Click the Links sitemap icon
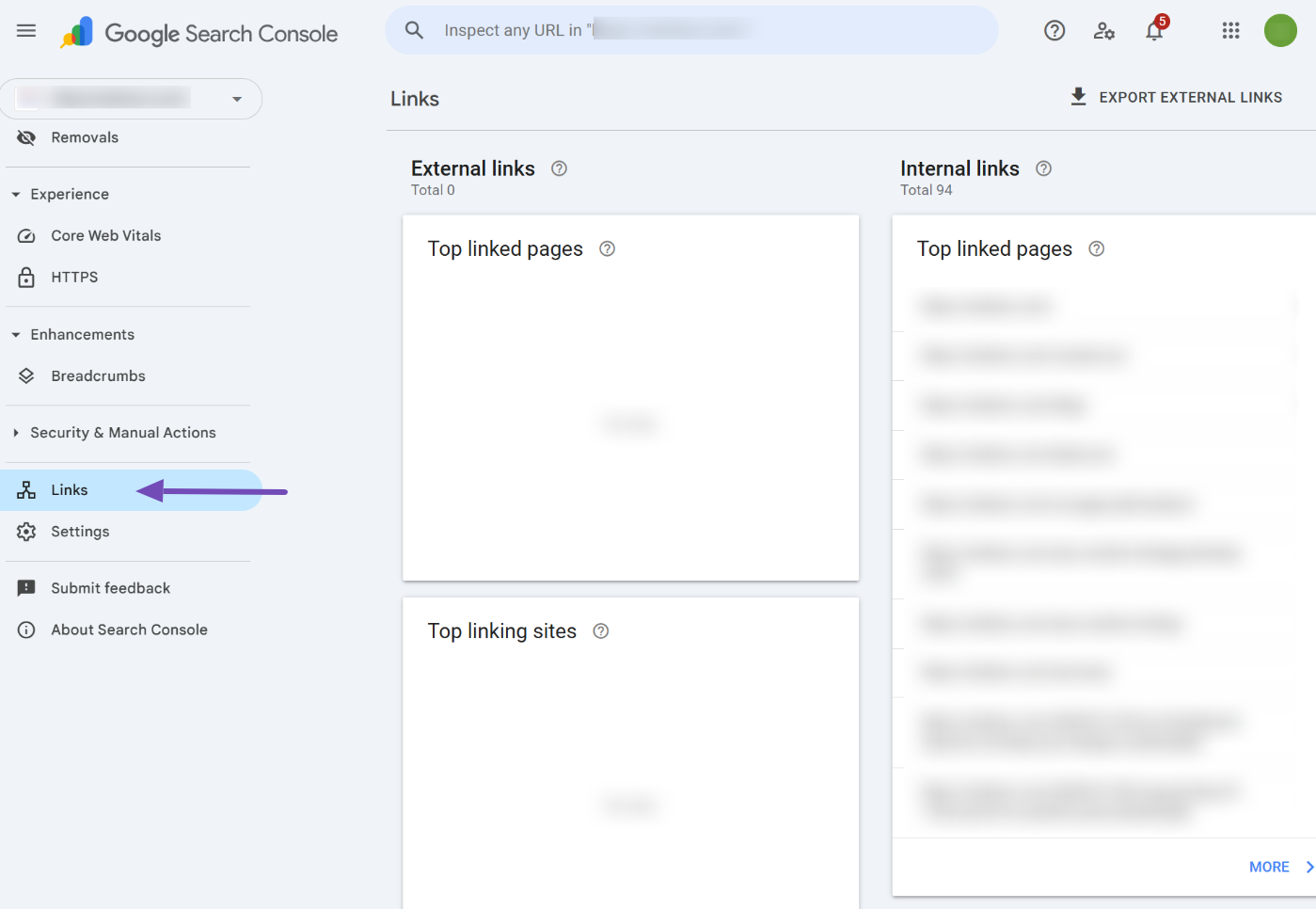This screenshot has width=1316, height=909. [26, 490]
